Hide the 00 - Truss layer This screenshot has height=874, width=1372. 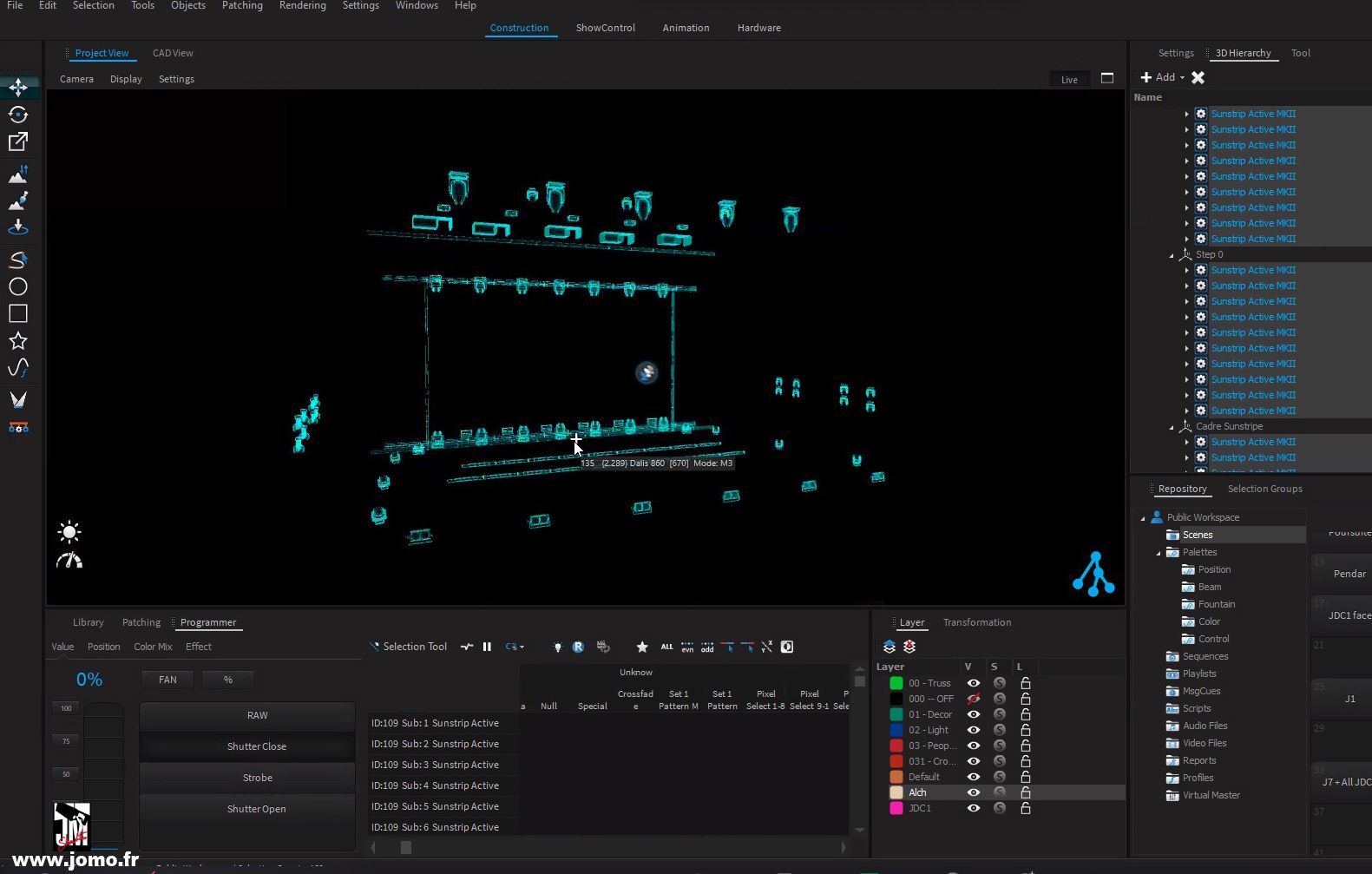[973, 684]
